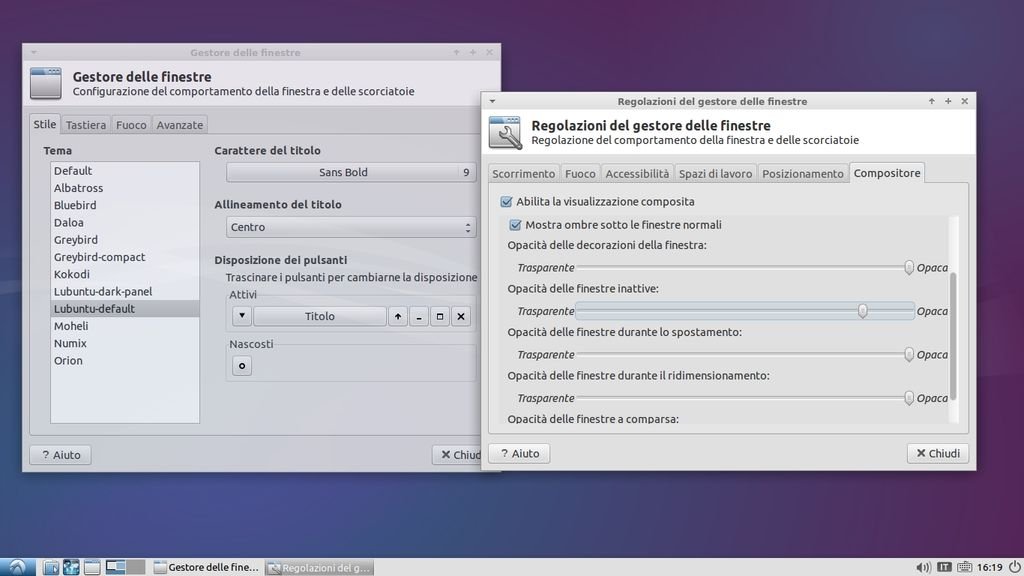This screenshot has width=1024, height=576.
Task: Select Greybird-compact theme from Tema list
Action: pos(99,257)
